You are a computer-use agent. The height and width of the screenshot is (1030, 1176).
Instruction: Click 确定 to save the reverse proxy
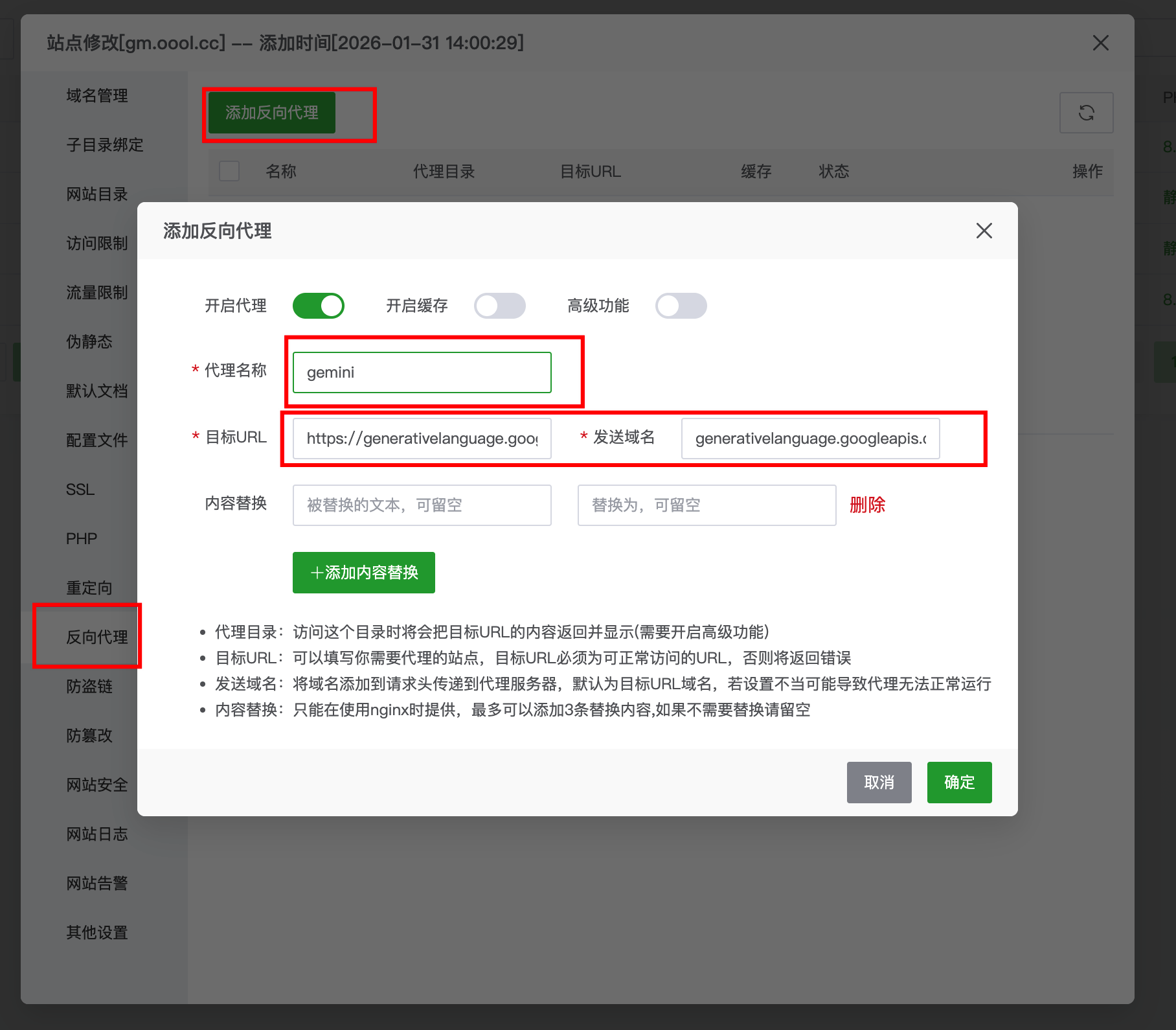(959, 783)
